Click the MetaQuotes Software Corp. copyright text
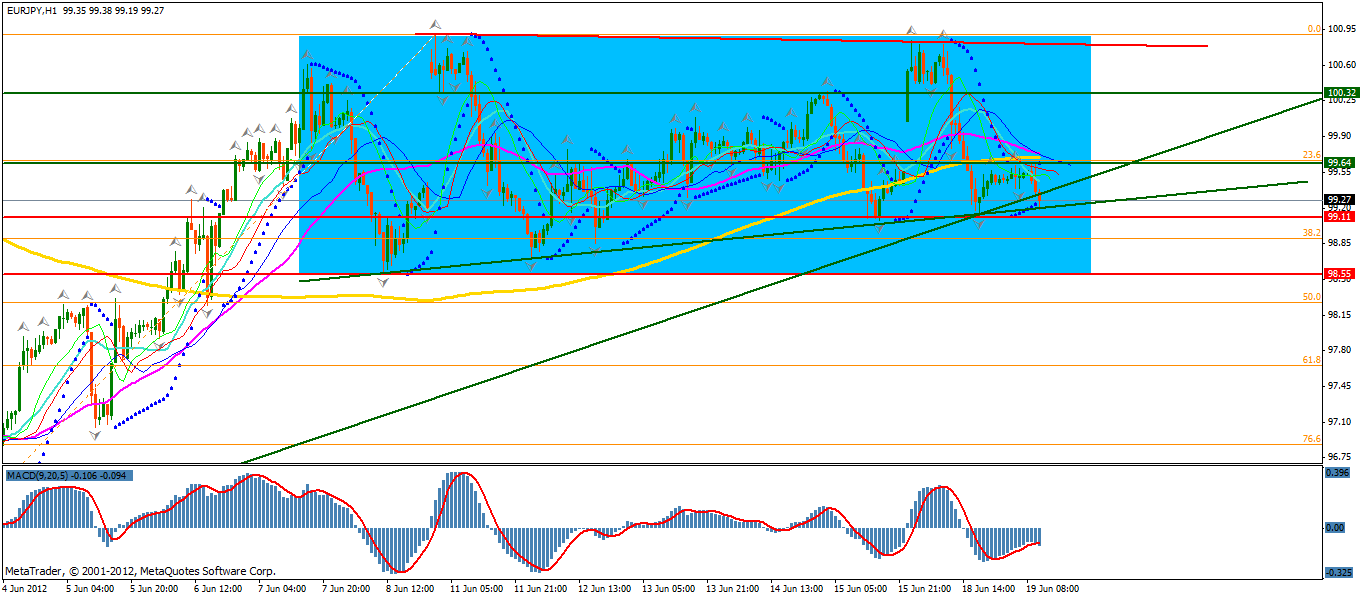The image size is (1360, 596). (139, 571)
